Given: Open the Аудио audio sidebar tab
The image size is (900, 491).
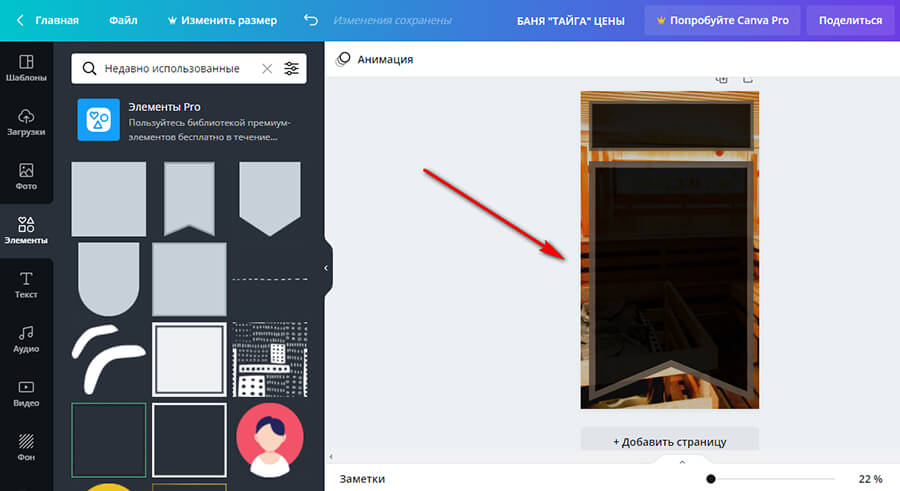Looking at the screenshot, I should click(x=26, y=339).
